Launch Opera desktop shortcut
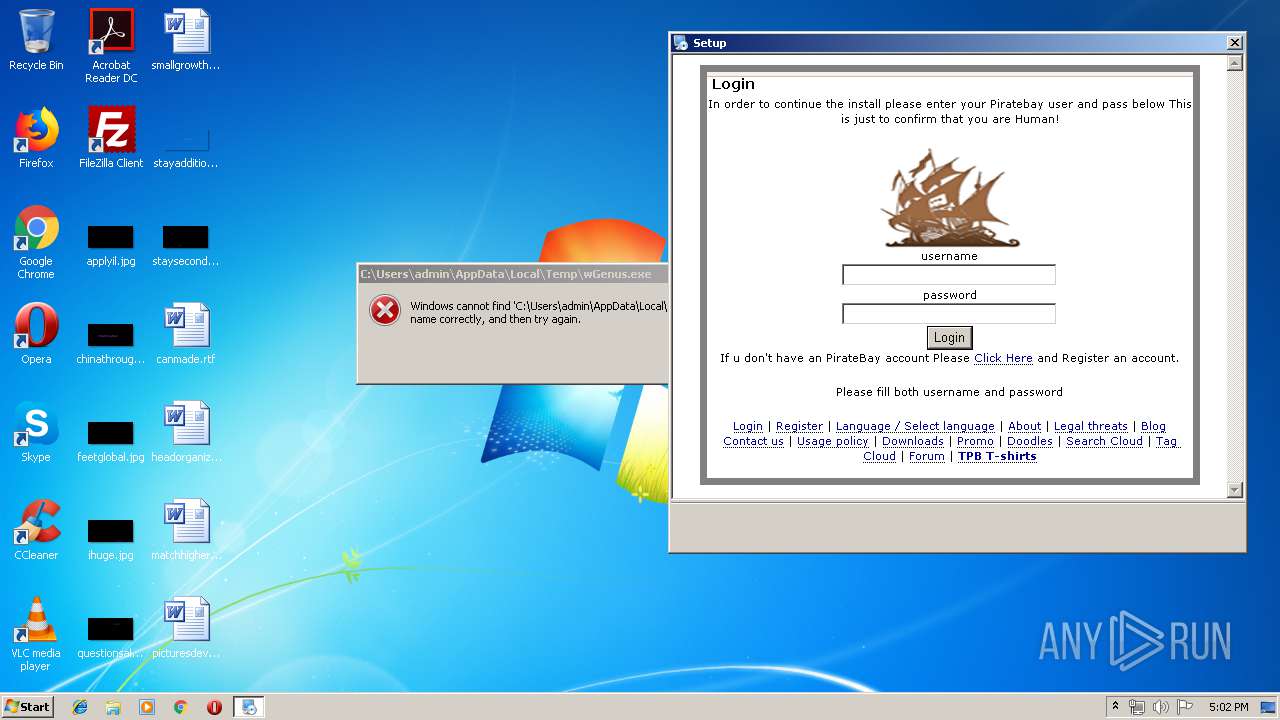 coord(36,334)
